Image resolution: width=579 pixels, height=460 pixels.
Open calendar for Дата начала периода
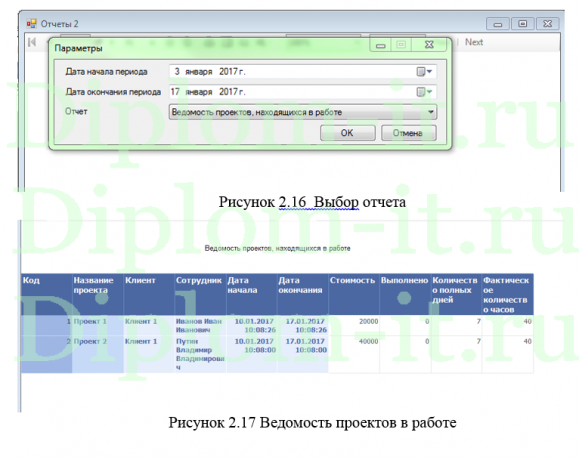pyautogui.click(x=424, y=71)
